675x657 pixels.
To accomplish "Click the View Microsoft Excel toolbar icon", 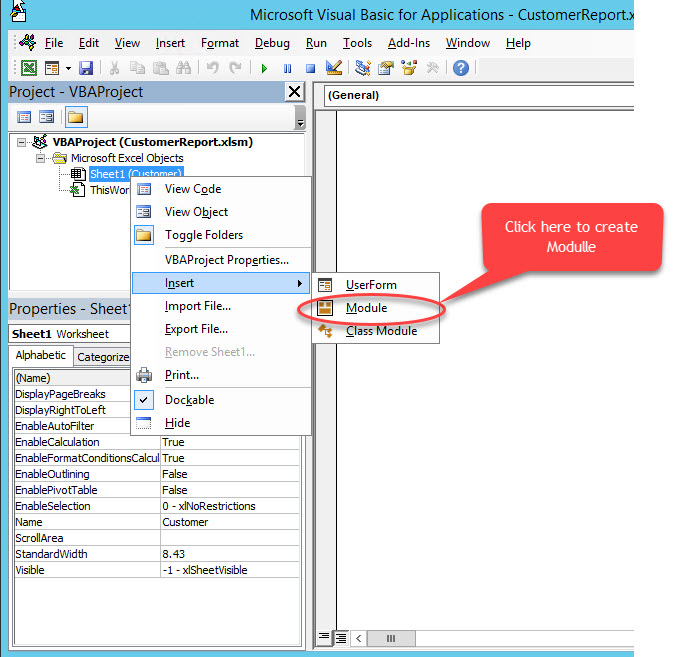I will click(29, 68).
